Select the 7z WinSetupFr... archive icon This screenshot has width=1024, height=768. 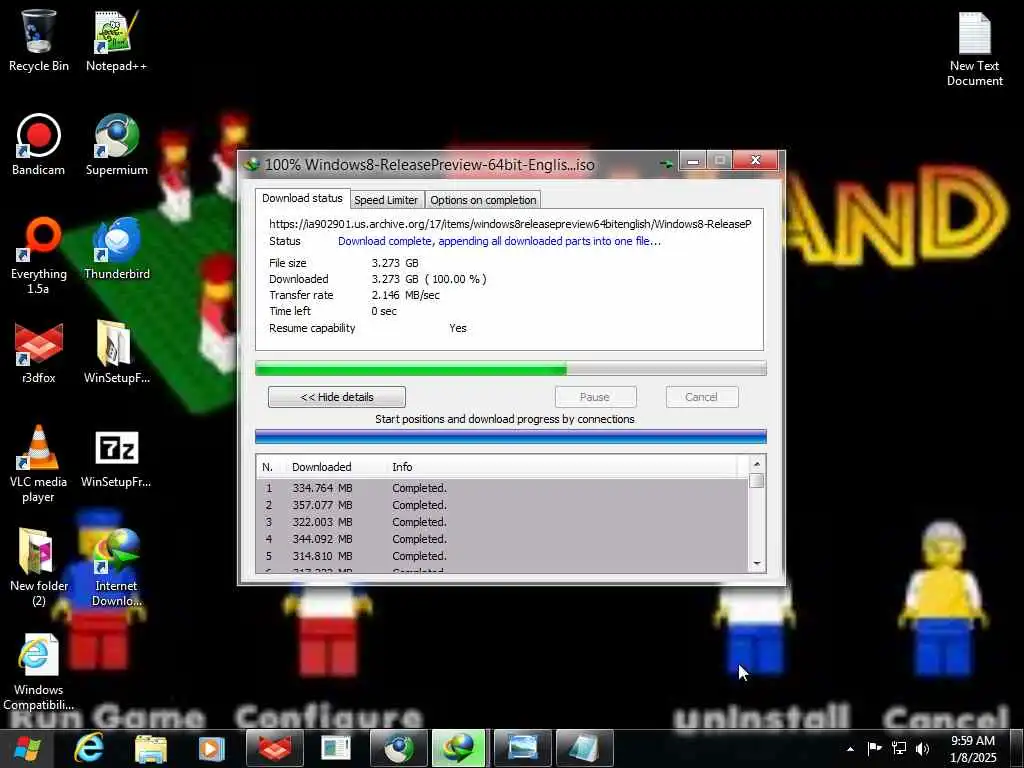pyautogui.click(x=116, y=458)
